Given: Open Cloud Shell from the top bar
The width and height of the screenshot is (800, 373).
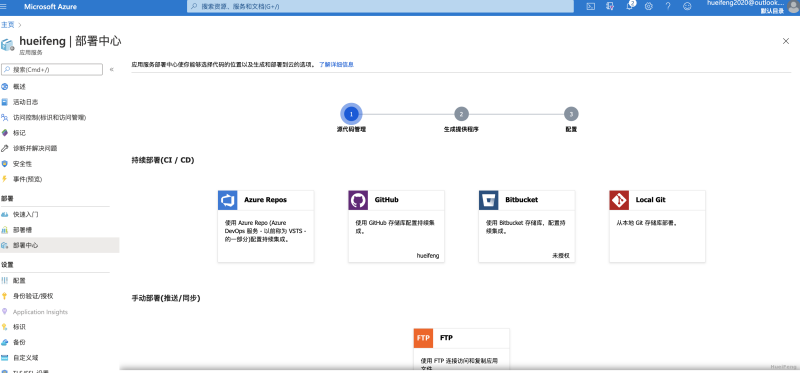Looking at the screenshot, I should coord(590,7).
